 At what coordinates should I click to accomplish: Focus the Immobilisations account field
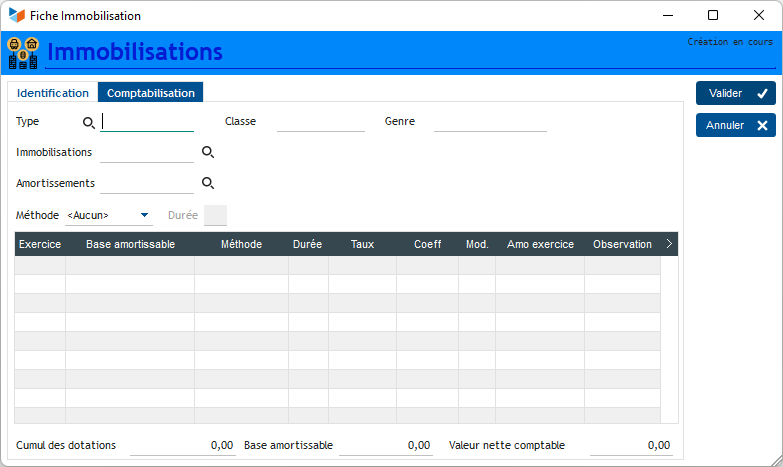[147, 152]
